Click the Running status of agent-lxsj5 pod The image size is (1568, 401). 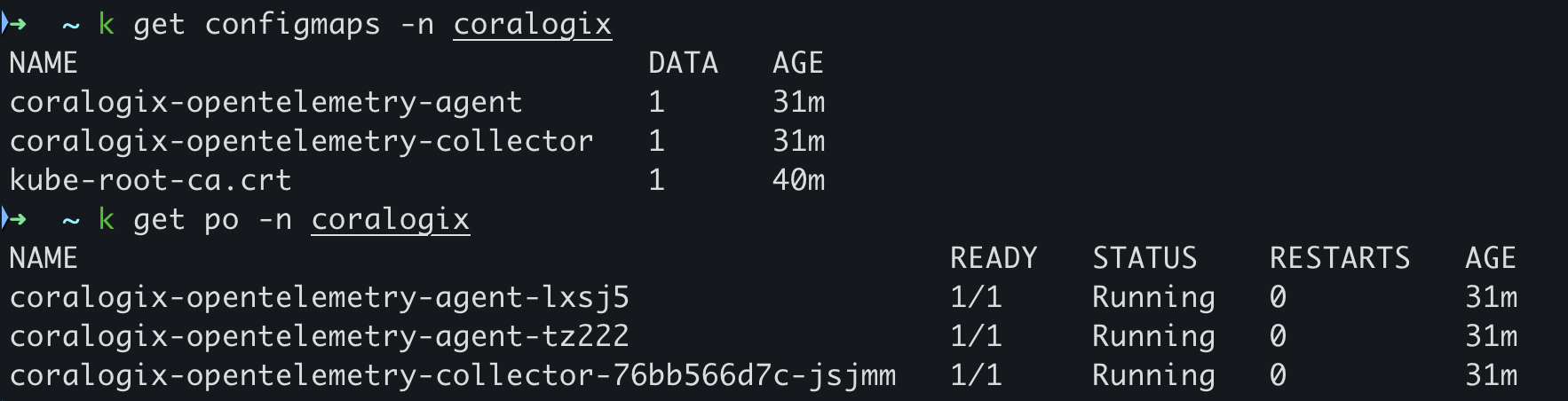click(1153, 298)
